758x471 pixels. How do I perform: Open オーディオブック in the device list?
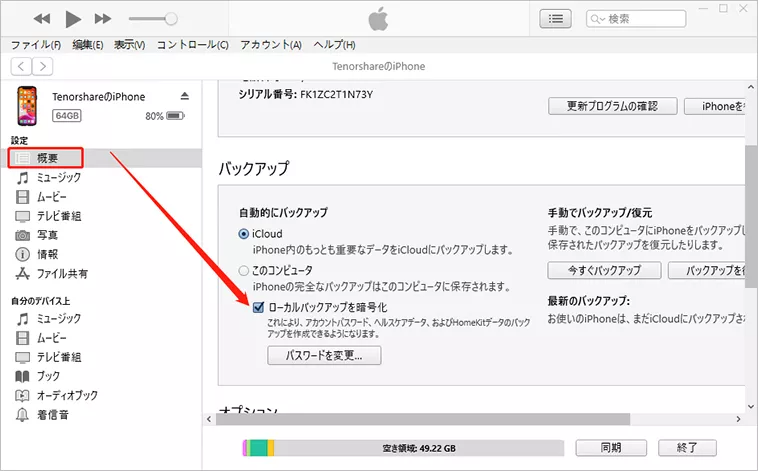point(65,395)
